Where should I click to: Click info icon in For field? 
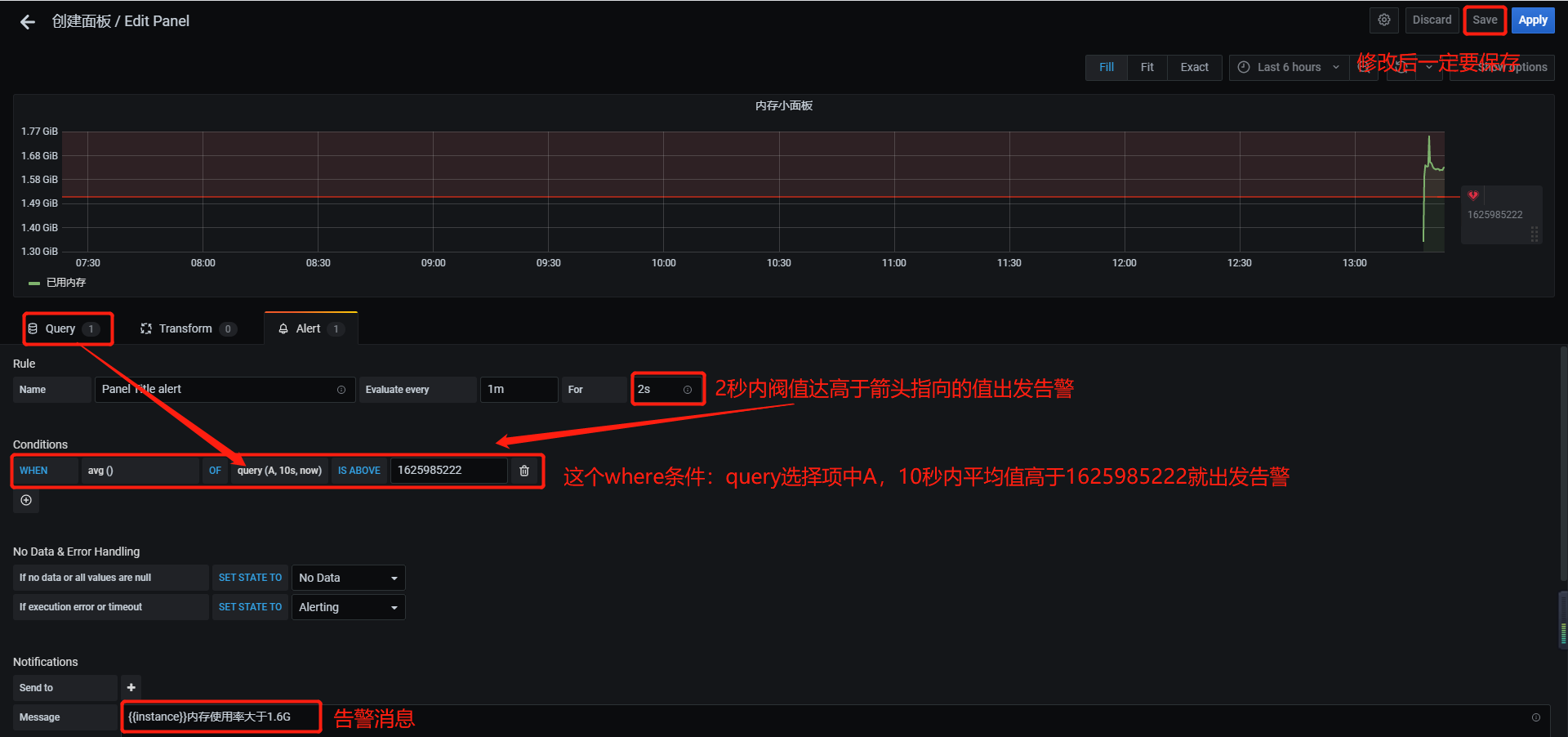[688, 390]
